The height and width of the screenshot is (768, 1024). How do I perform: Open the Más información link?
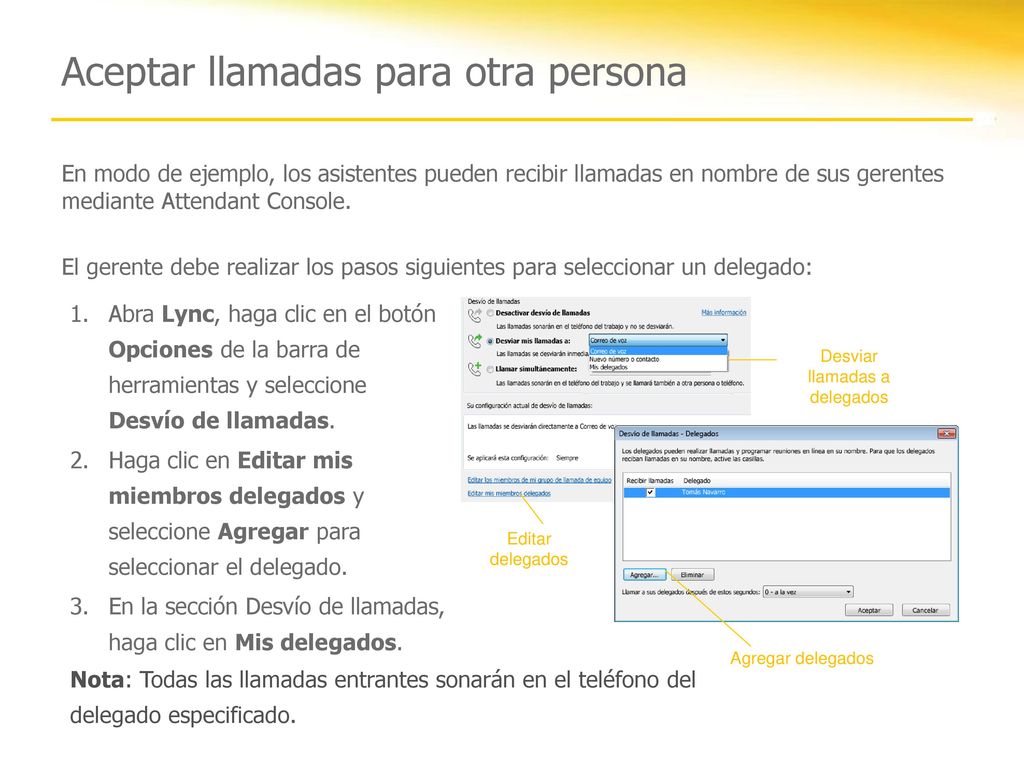[724, 312]
